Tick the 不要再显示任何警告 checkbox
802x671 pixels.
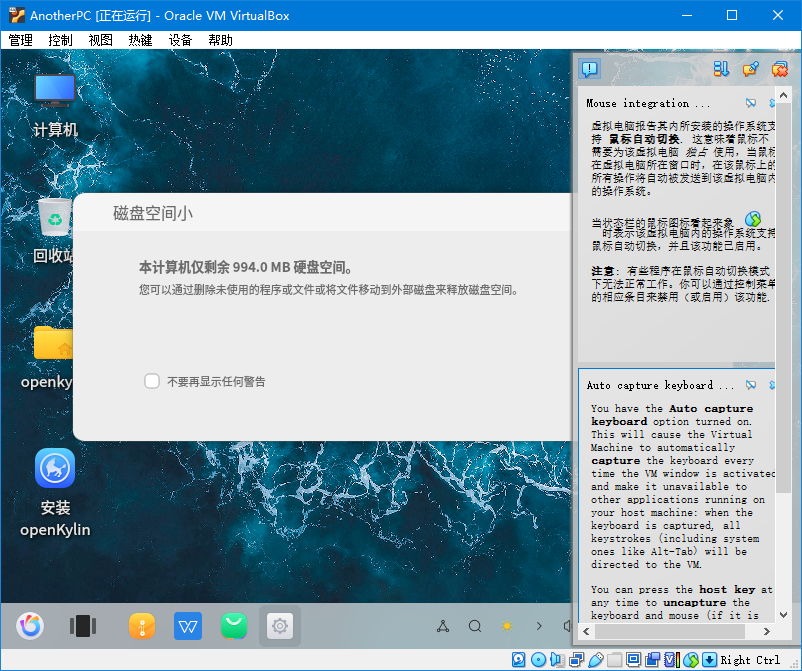tap(152, 381)
